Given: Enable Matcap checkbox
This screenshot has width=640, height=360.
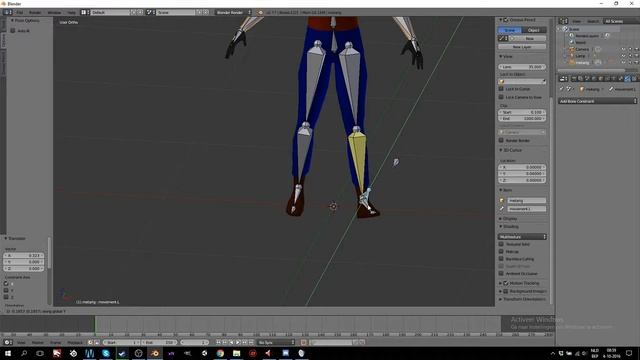Looking at the screenshot, I should [501, 251].
